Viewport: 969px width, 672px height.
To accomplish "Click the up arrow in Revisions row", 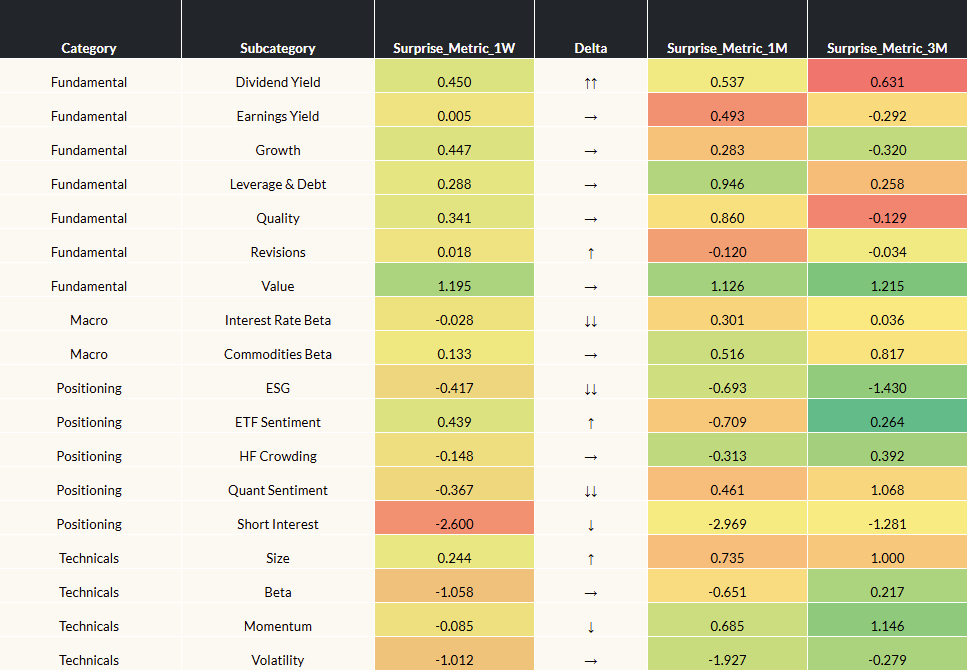I will coord(591,253).
